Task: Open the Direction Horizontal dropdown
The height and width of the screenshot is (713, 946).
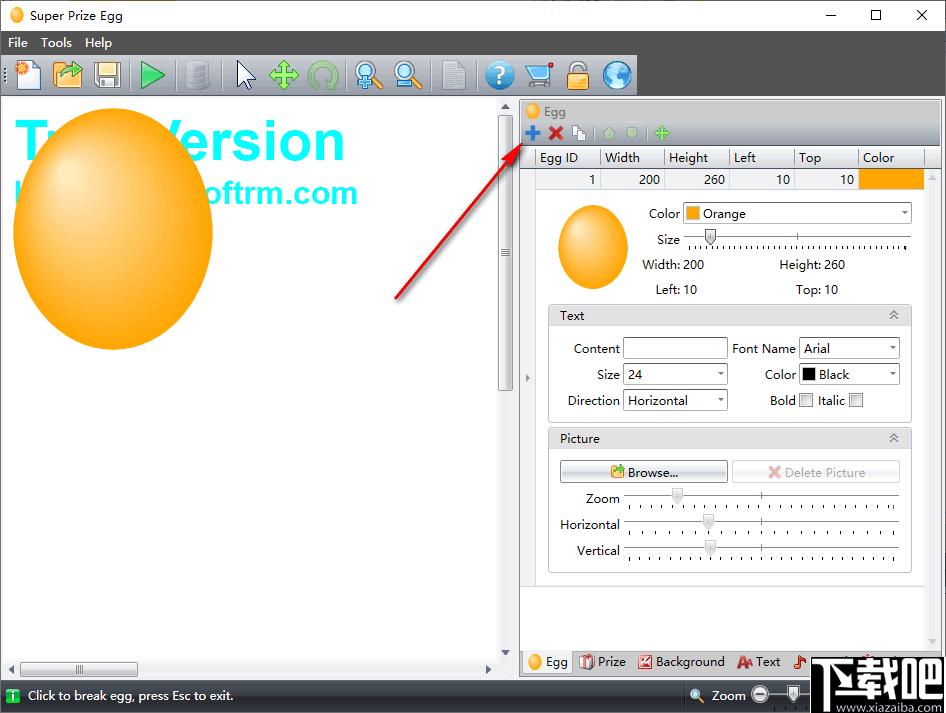Action: (x=675, y=400)
